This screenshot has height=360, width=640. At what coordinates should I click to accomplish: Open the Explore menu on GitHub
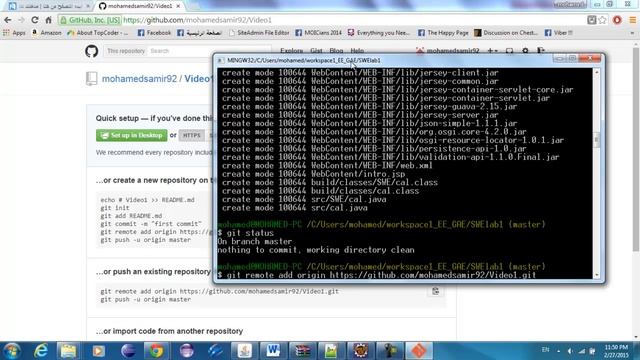(x=291, y=51)
